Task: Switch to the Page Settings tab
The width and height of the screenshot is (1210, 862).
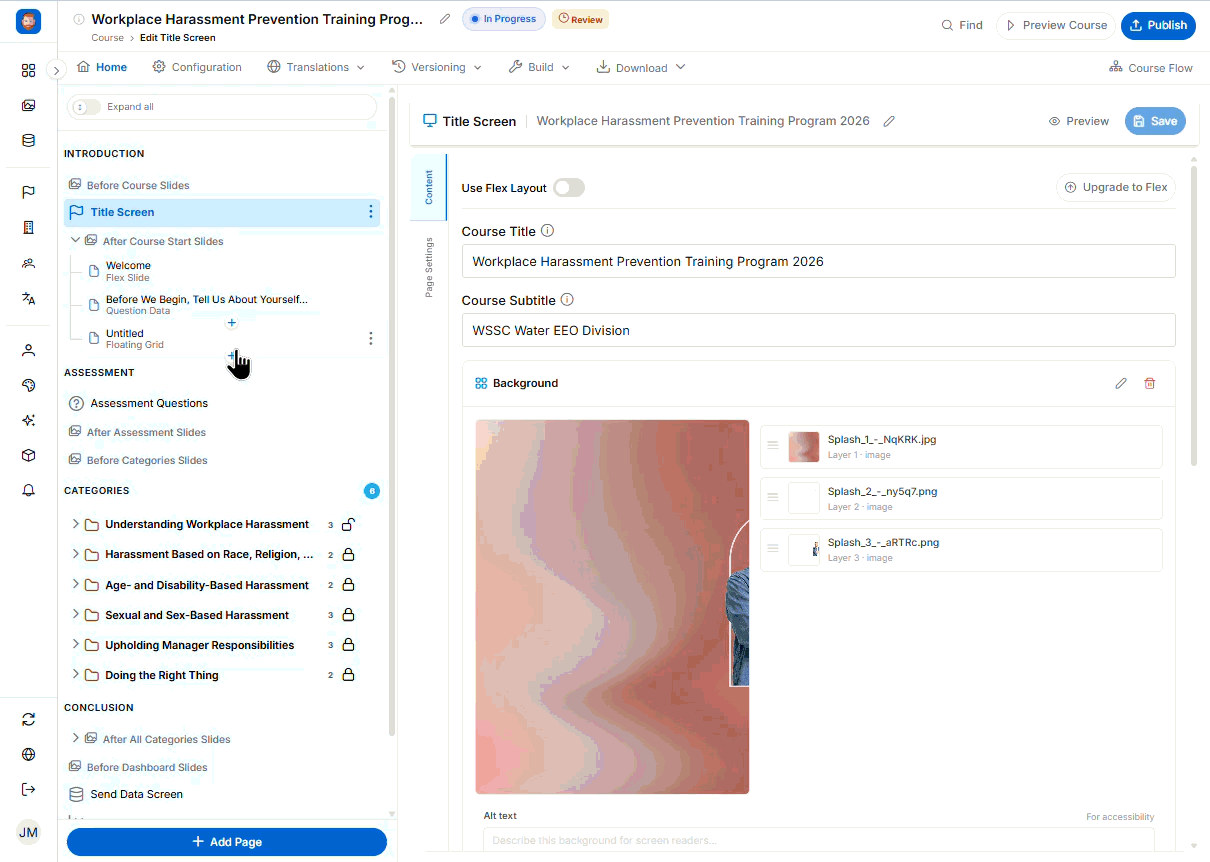Action: pyautogui.click(x=429, y=267)
